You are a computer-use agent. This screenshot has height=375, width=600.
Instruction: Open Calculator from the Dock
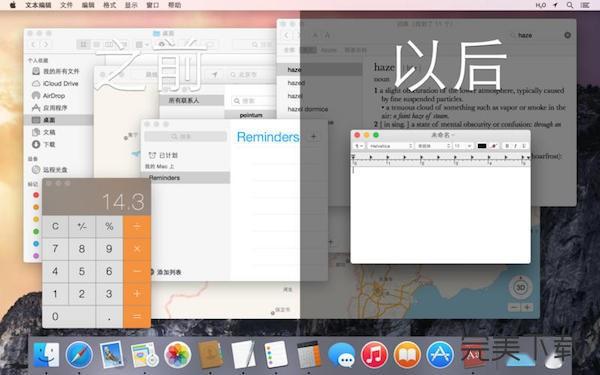(x=309, y=355)
